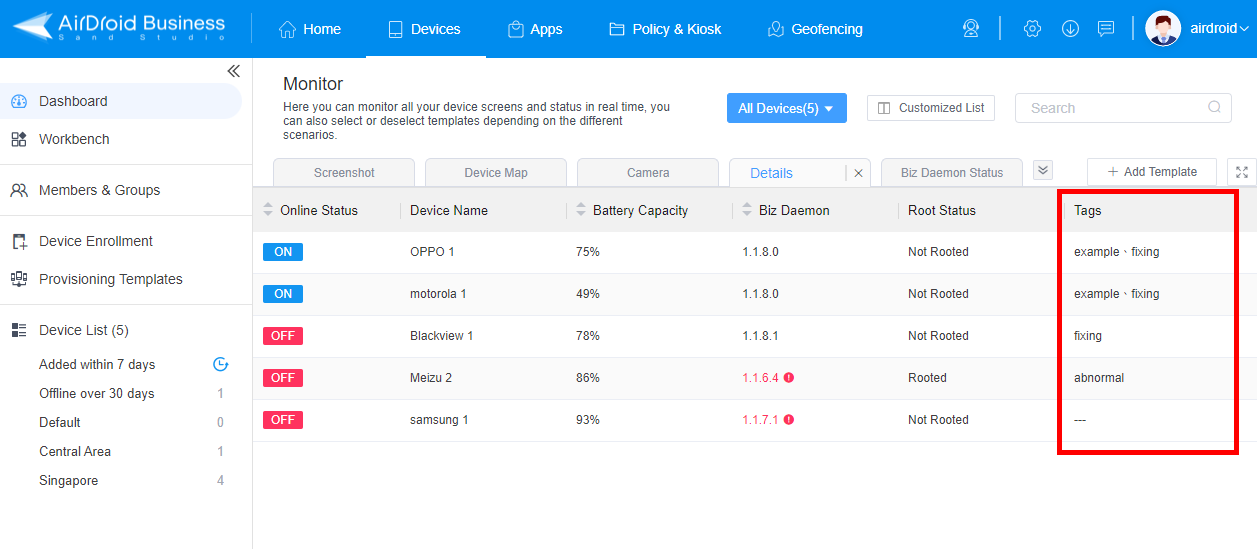Click the Customized List button
The width and height of the screenshot is (1257, 549).
click(930, 108)
